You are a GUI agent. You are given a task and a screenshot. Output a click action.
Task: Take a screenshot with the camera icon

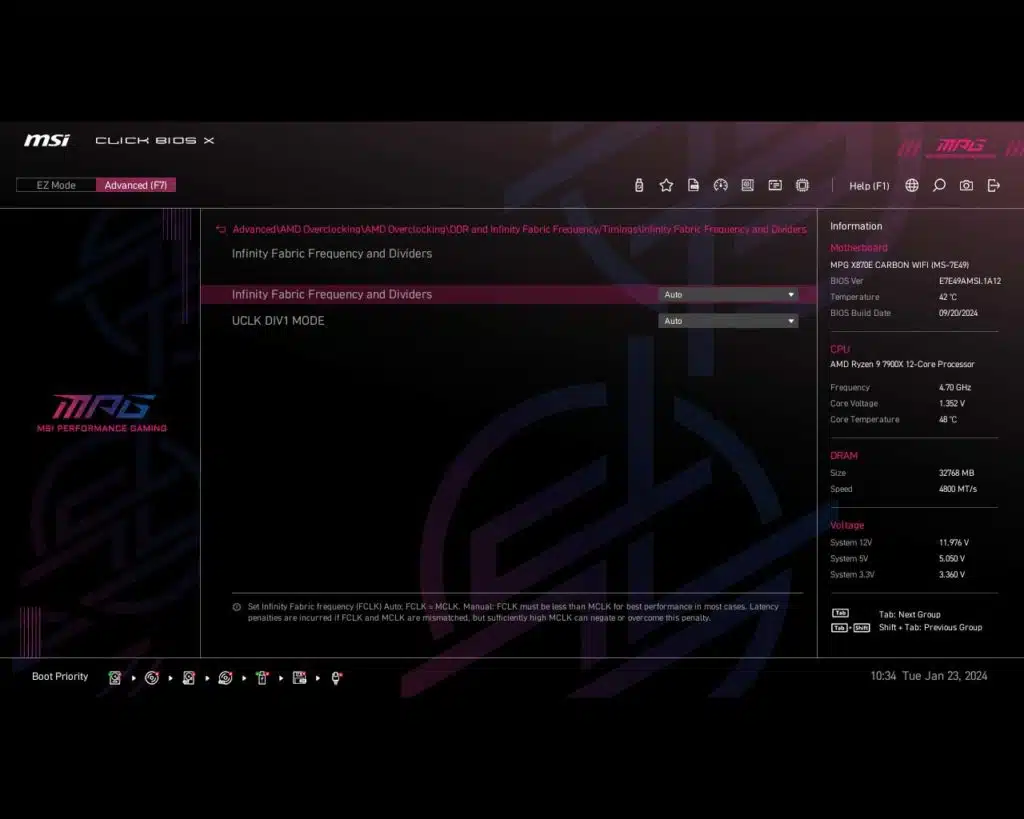coord(967,185)
